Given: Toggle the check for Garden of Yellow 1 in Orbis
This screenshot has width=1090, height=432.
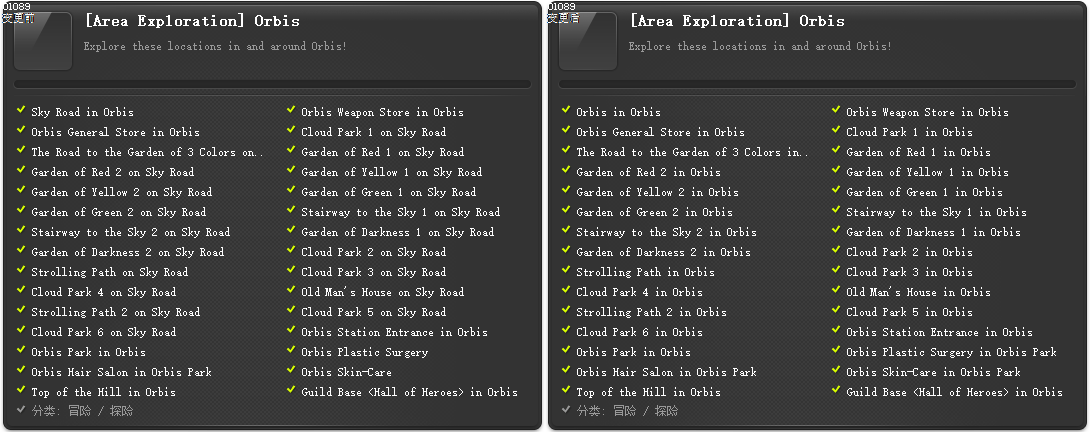Looking at the screenshot, I should (836, 171).
